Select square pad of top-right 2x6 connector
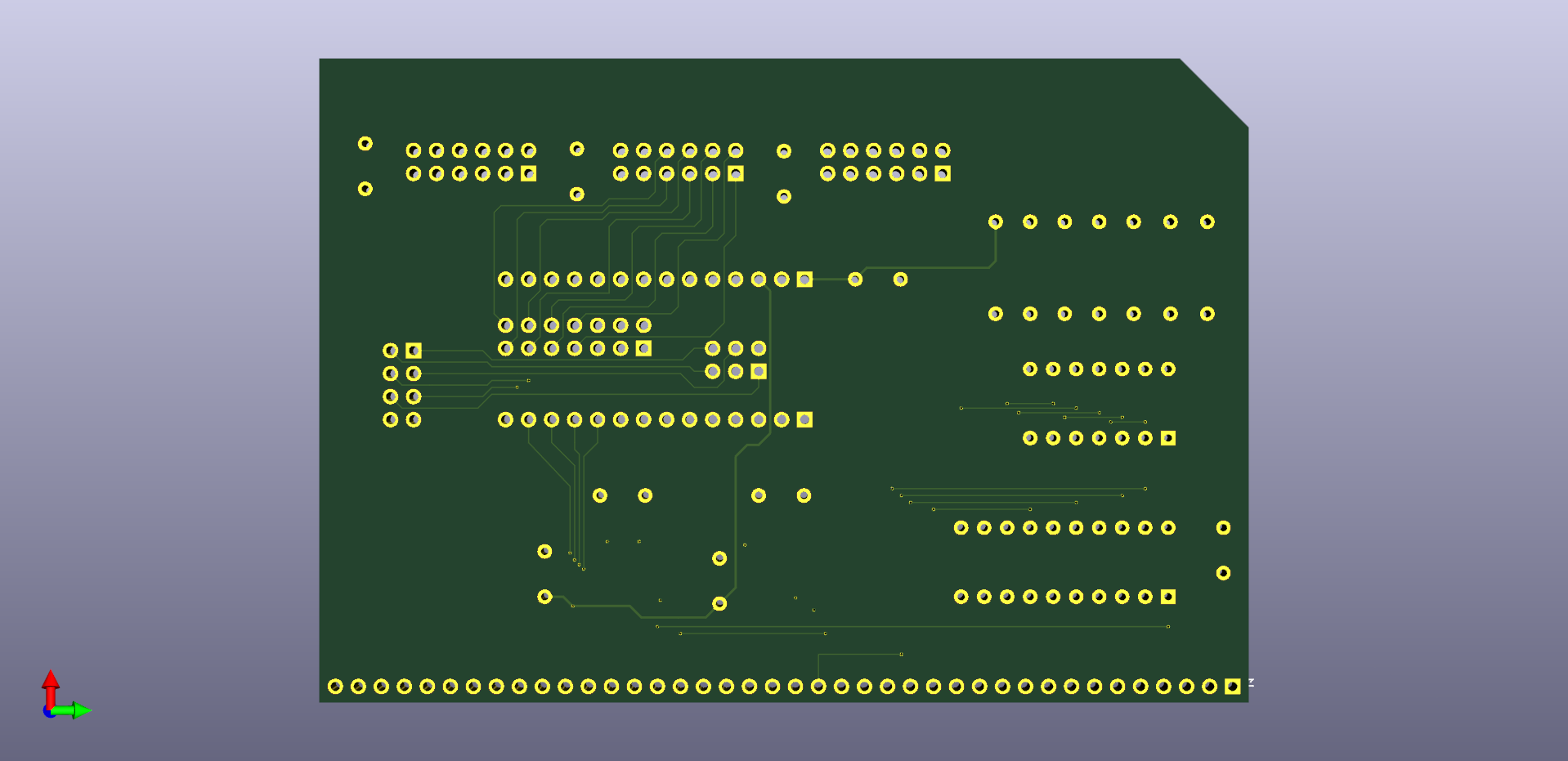This screenshot has height=761, width=1568. (943, 173)
